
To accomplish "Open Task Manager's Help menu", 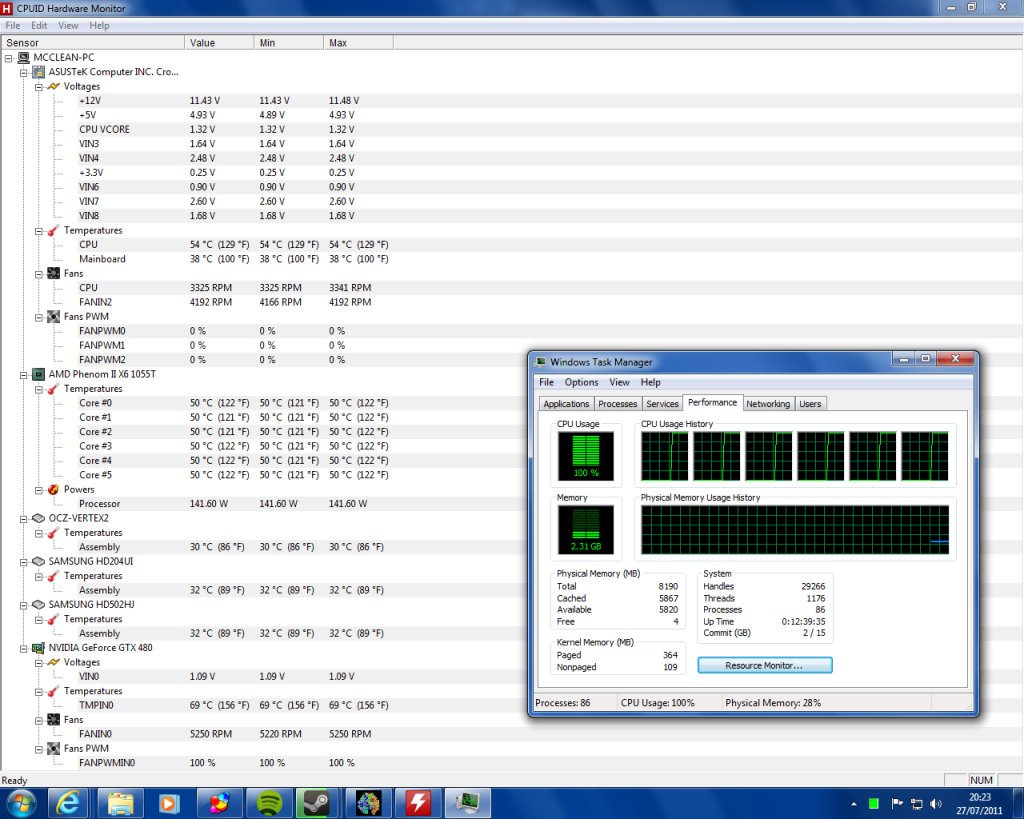I will pyautogui.click(x=650, y=382).
